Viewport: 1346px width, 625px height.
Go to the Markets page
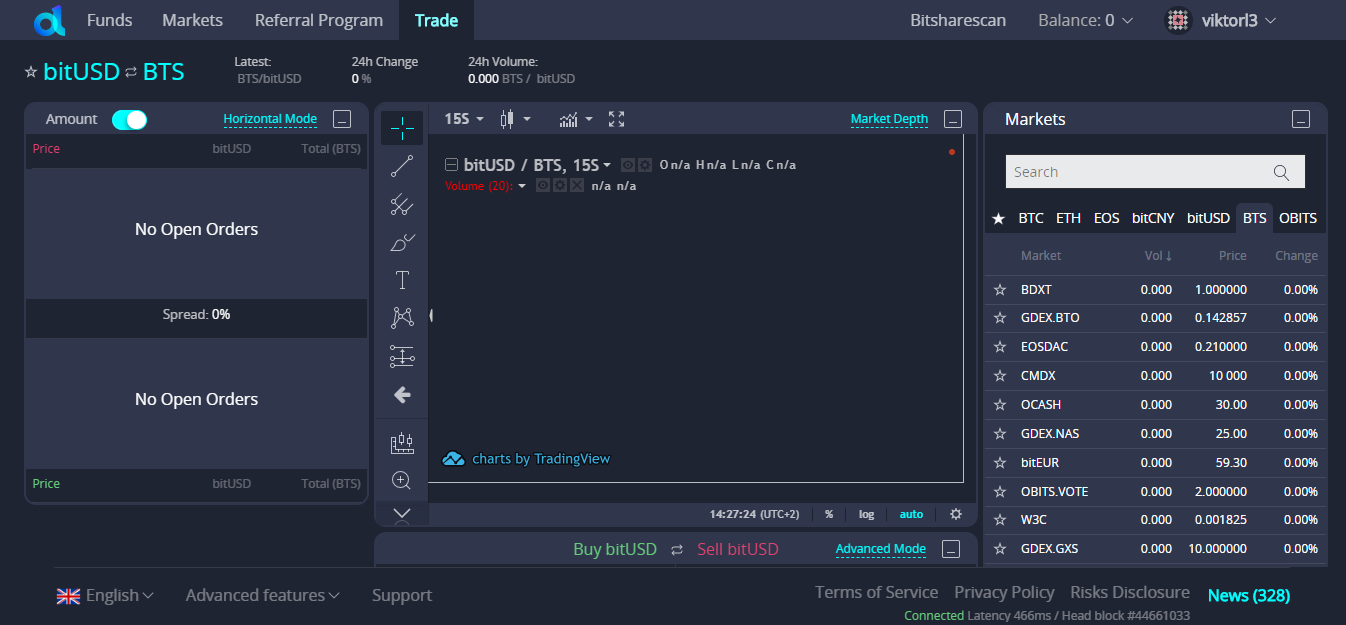pyautogui.click(x=193, y=20)
